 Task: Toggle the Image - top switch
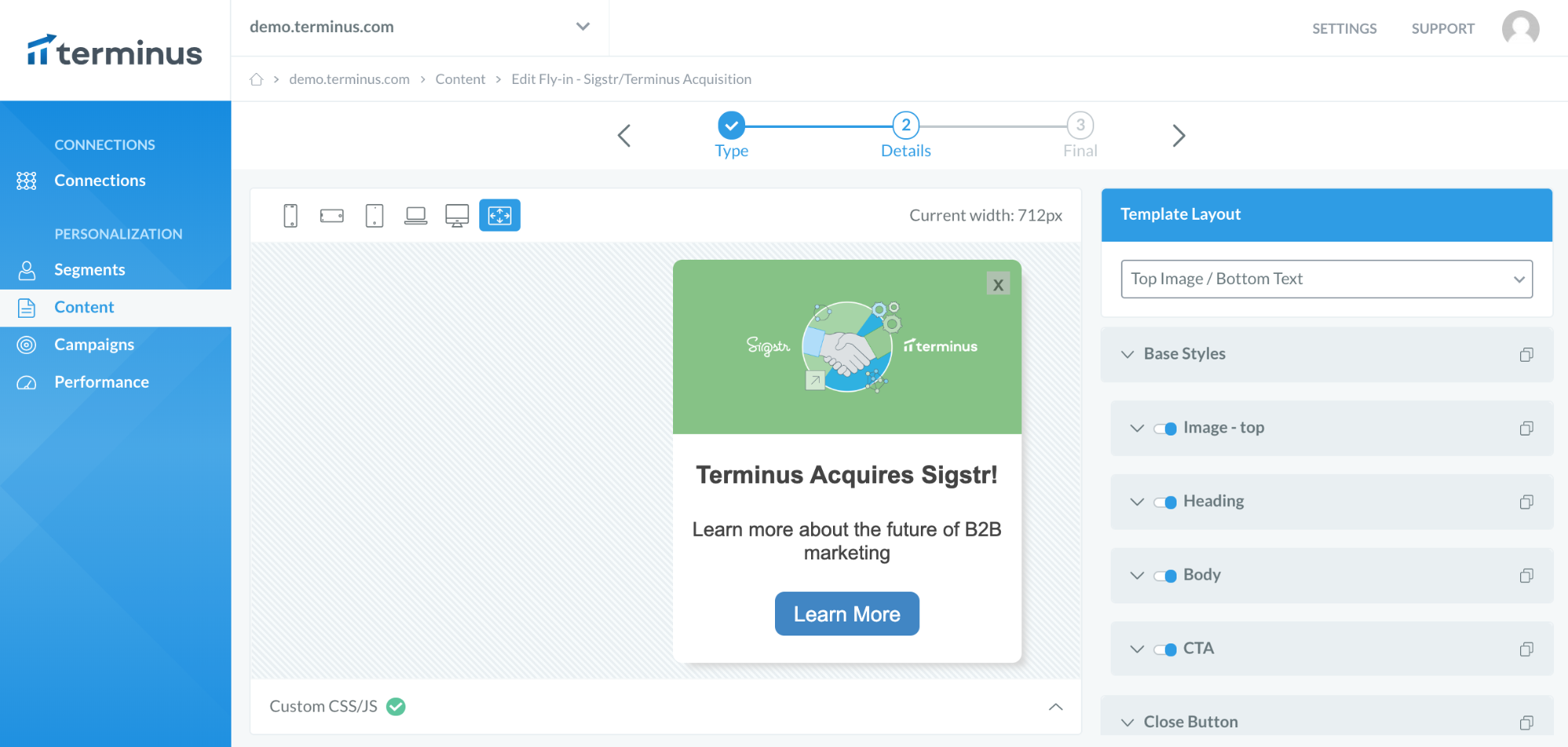[x=1165, y=428]
